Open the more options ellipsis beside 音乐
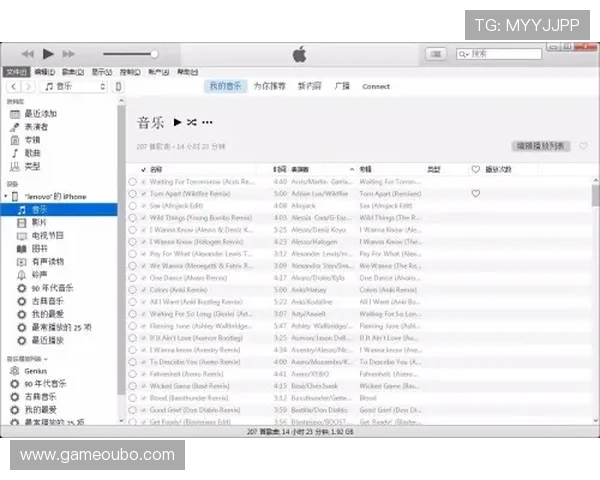This screenshot has height=480, width=600. 207,122
